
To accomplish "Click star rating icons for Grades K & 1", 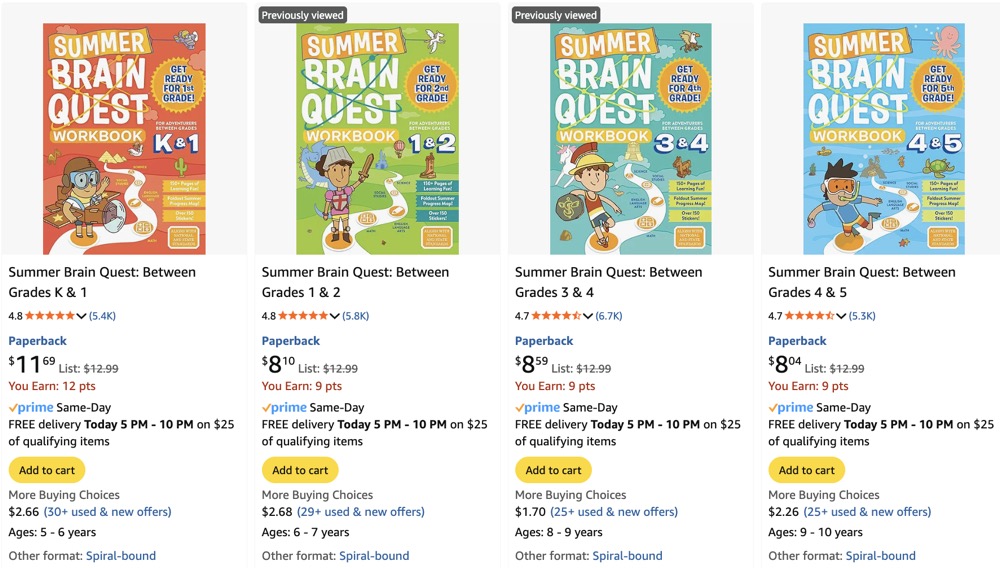I will point(50,316).
